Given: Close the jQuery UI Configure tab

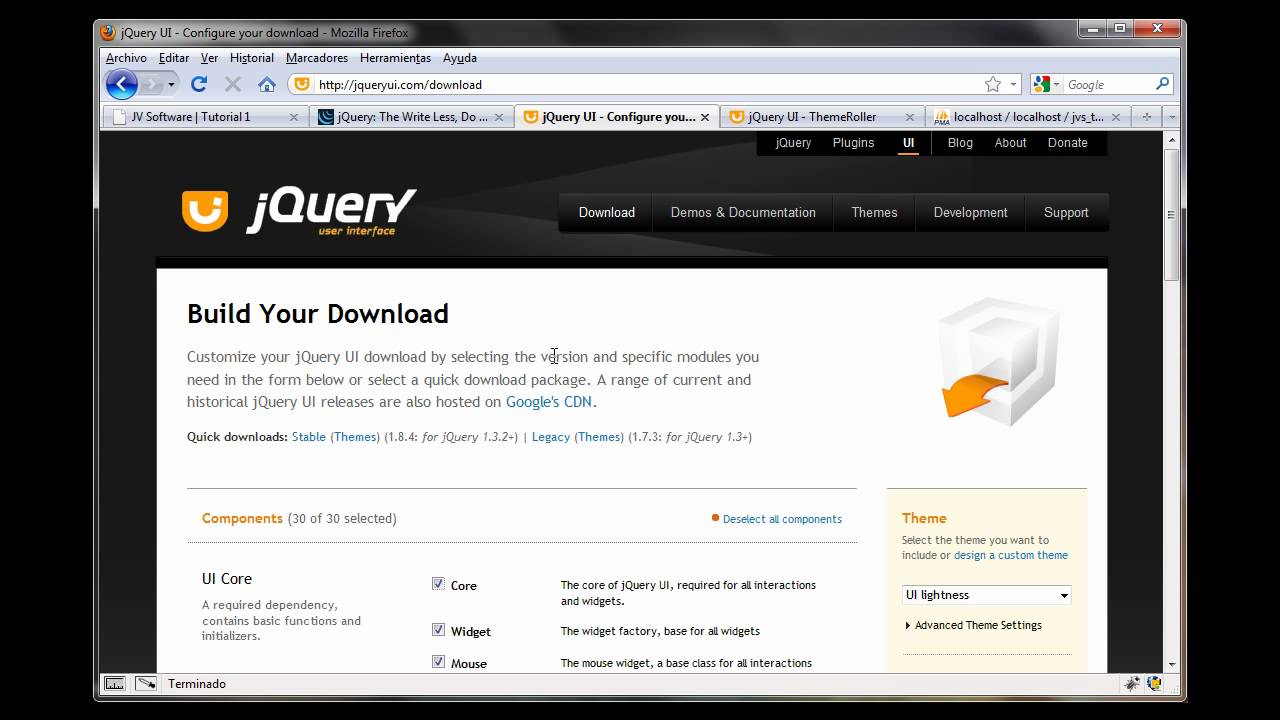Looking at the screenshot, I should 705,117.
